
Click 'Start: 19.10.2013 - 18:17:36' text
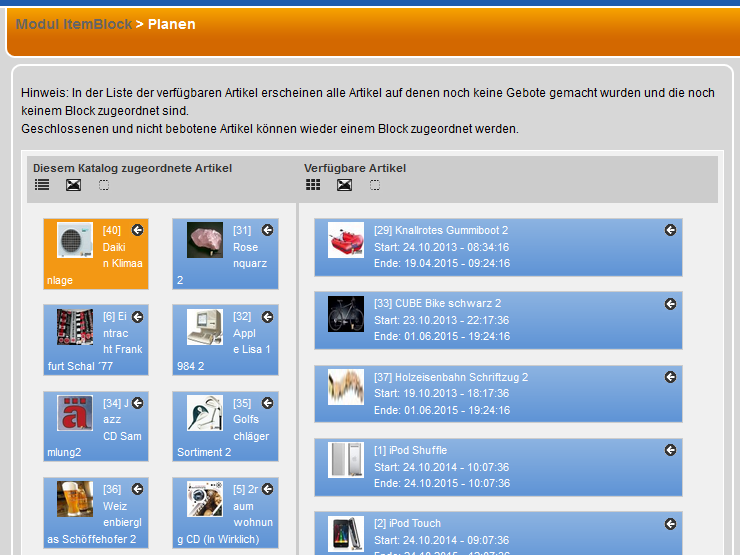pos(441,393)
